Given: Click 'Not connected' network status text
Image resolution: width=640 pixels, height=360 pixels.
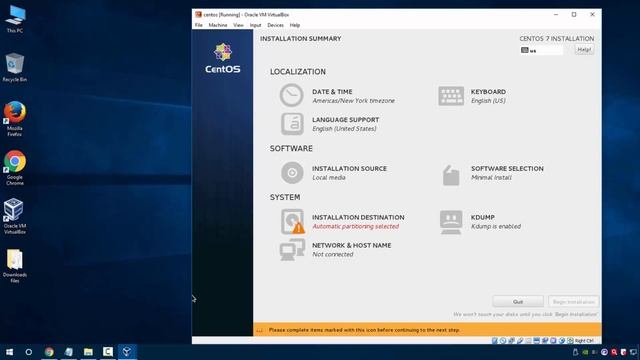Looking at the screenshot, I should tap(333, 254).
